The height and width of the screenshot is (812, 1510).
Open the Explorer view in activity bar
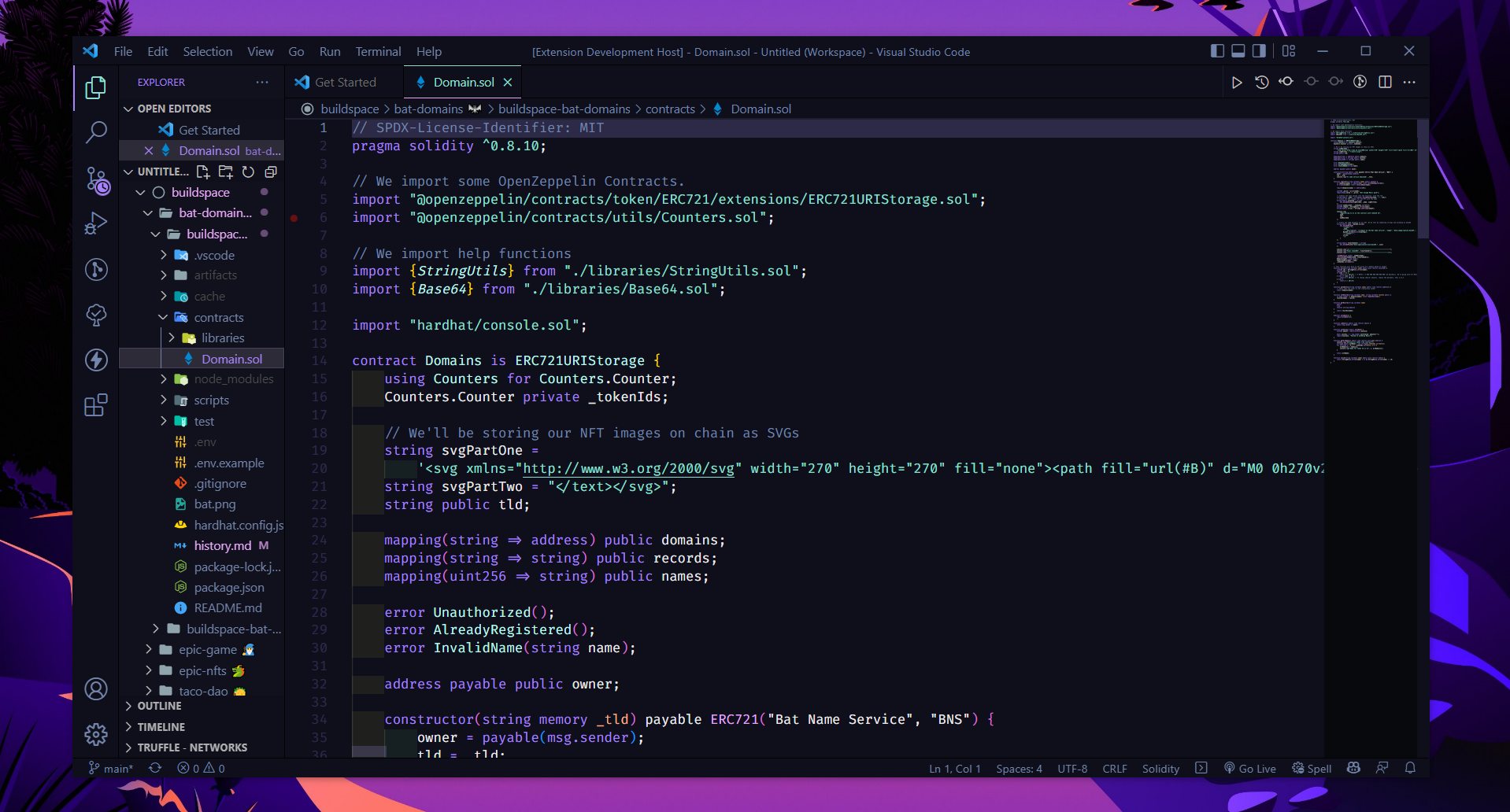96,87
